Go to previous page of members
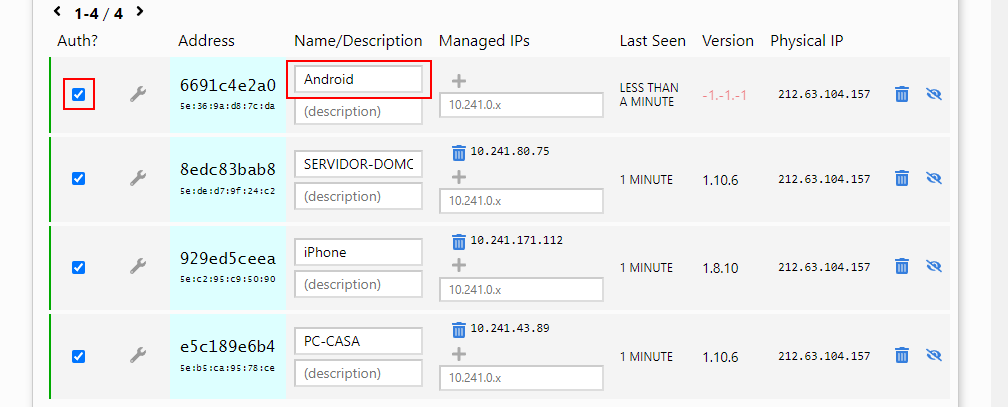The image size is (1008, 407). (57, 12)
